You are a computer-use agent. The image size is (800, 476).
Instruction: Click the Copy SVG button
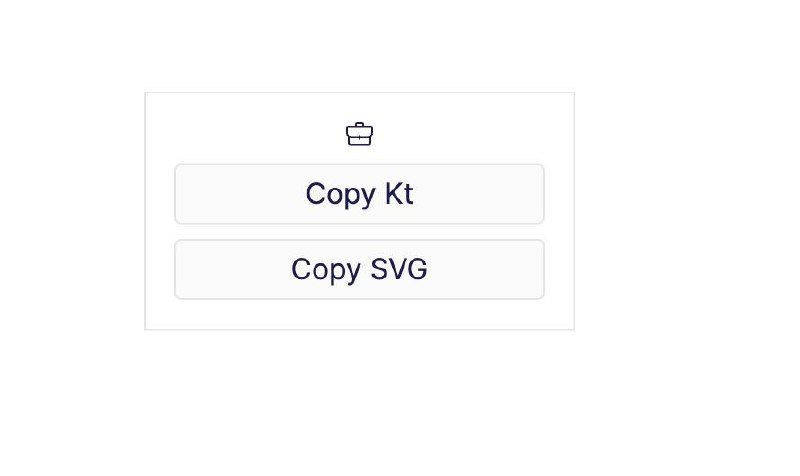[x=359, y=269]
